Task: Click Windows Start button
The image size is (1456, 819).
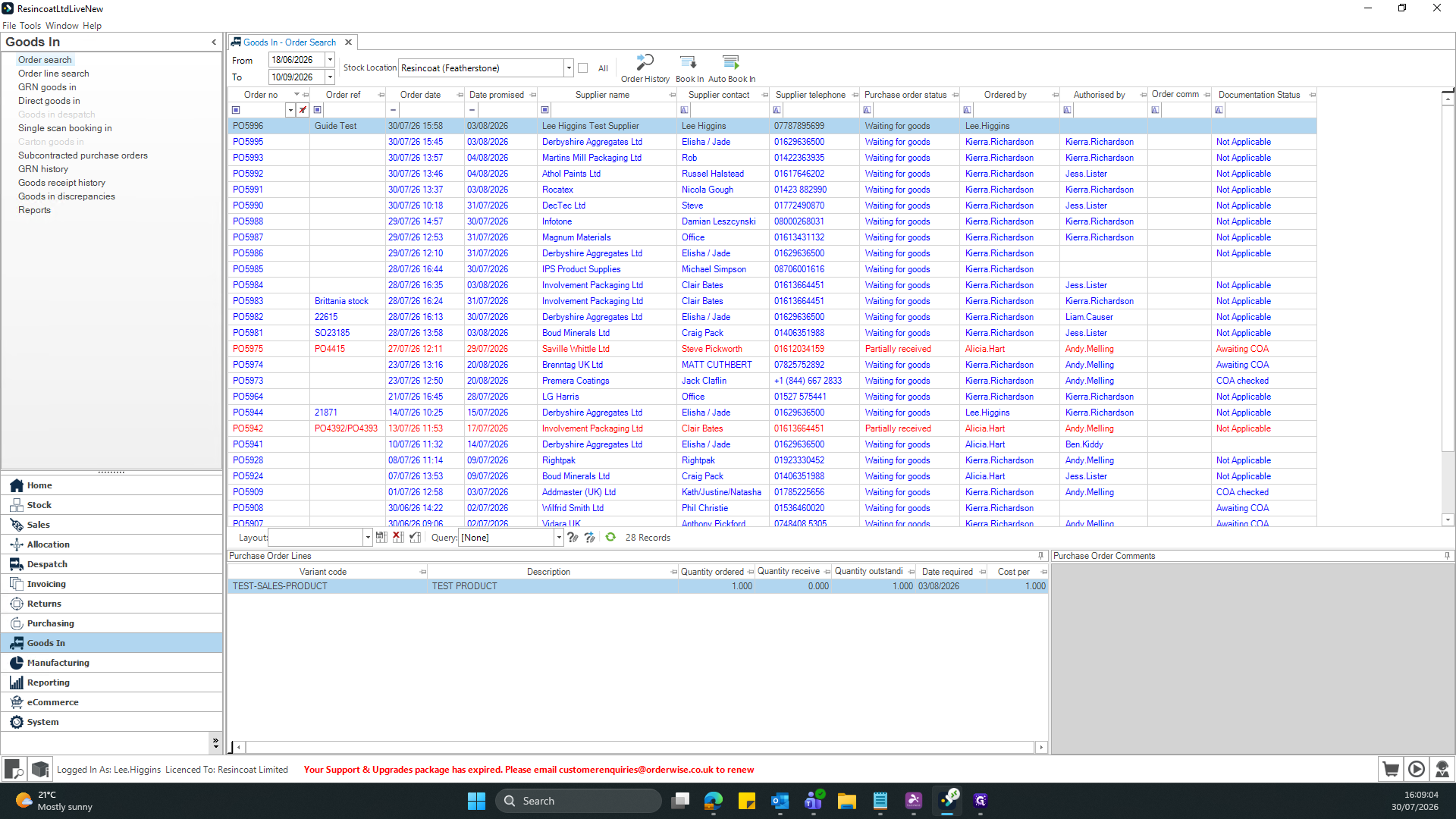Action: [x=476, y=801]
